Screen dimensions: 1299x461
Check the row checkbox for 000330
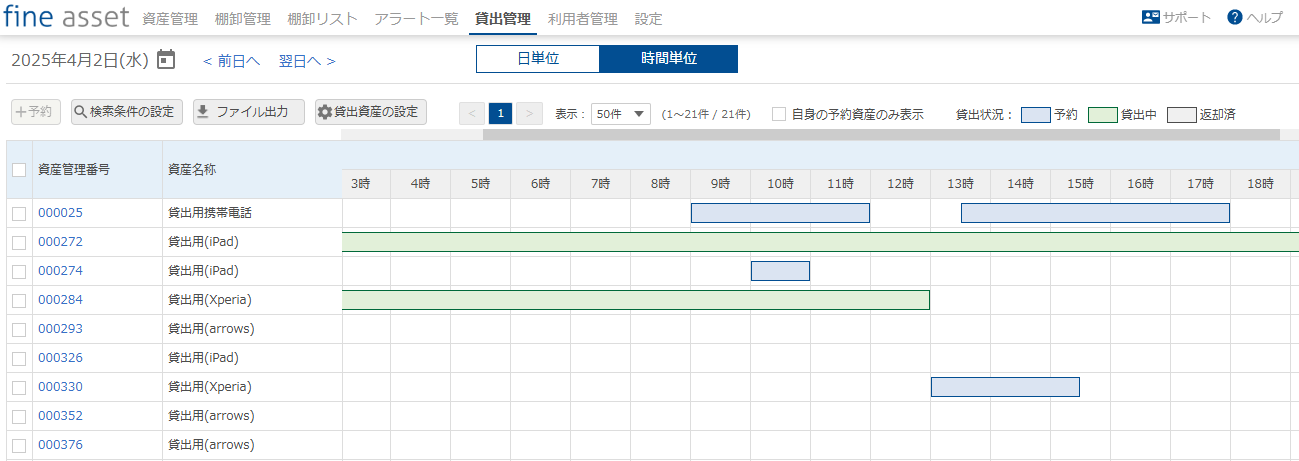(x=19, y=387)
